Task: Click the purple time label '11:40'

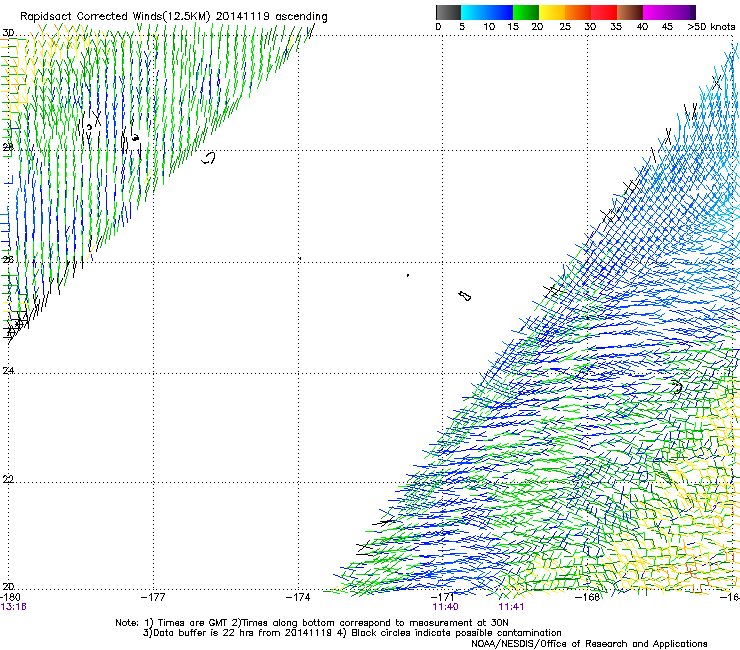Action: pos(446,607)
